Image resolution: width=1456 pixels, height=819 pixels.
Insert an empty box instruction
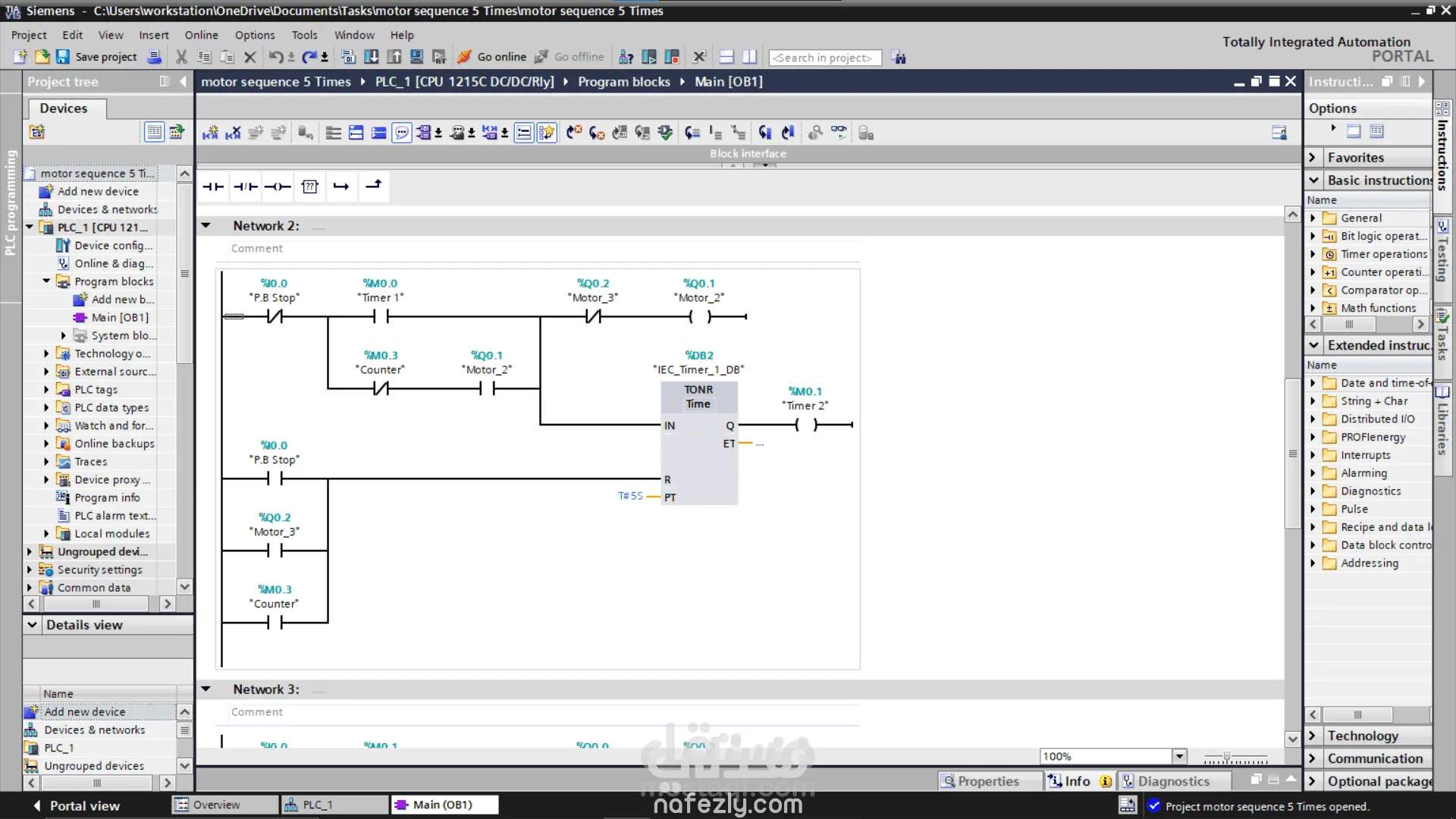309,187
